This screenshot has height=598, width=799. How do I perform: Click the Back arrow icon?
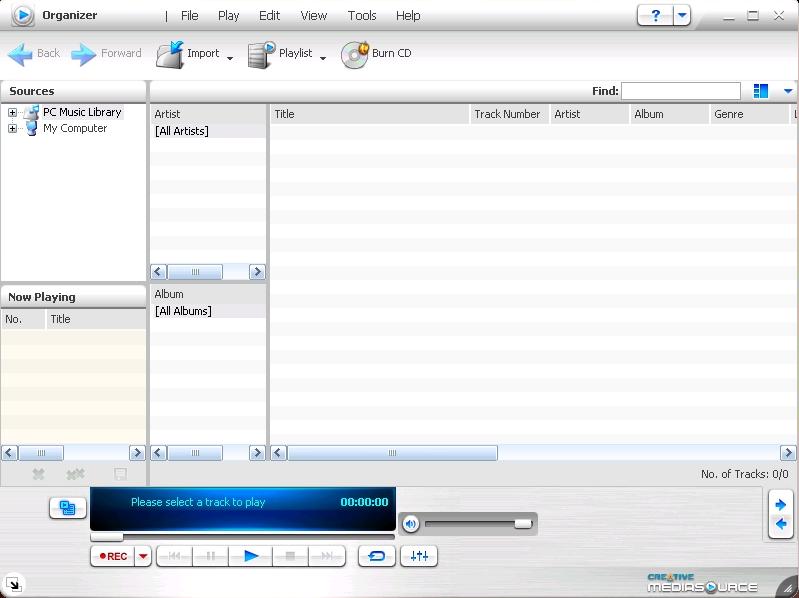[x=20, y=54]
